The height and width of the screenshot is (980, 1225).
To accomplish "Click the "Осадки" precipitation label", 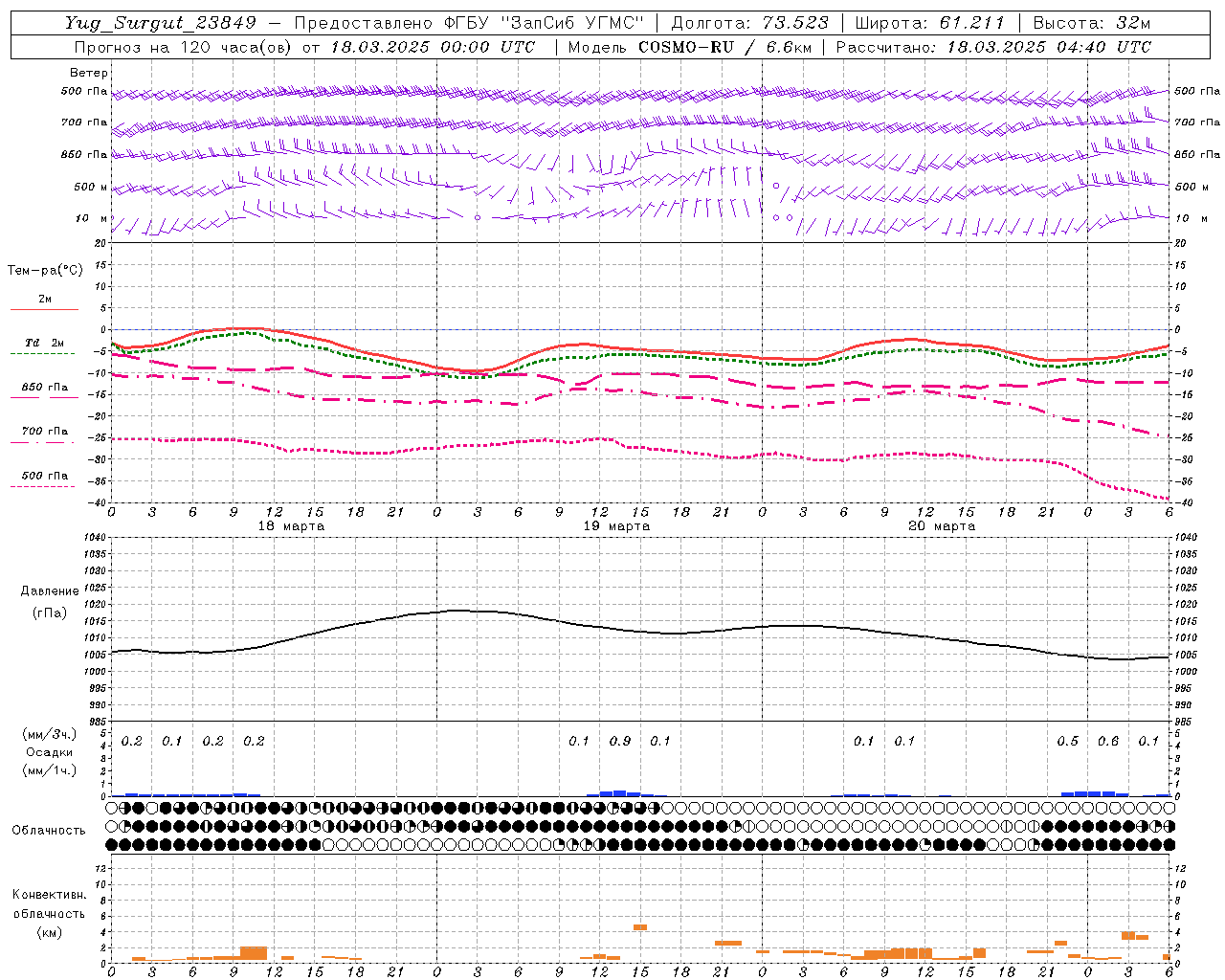I will 49,752.
